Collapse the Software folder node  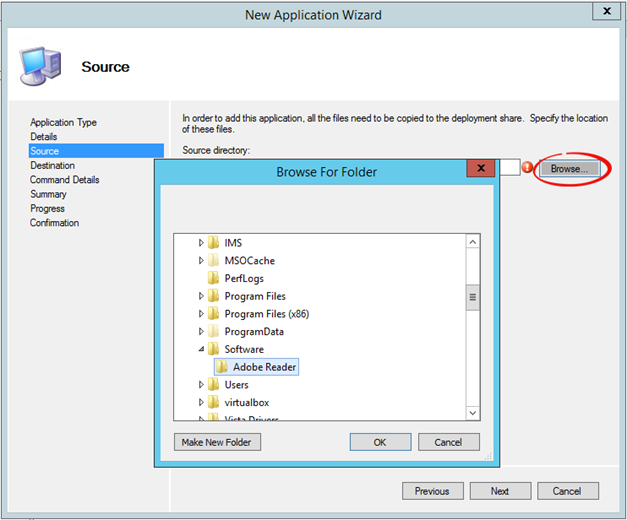(x=201, y=349)
